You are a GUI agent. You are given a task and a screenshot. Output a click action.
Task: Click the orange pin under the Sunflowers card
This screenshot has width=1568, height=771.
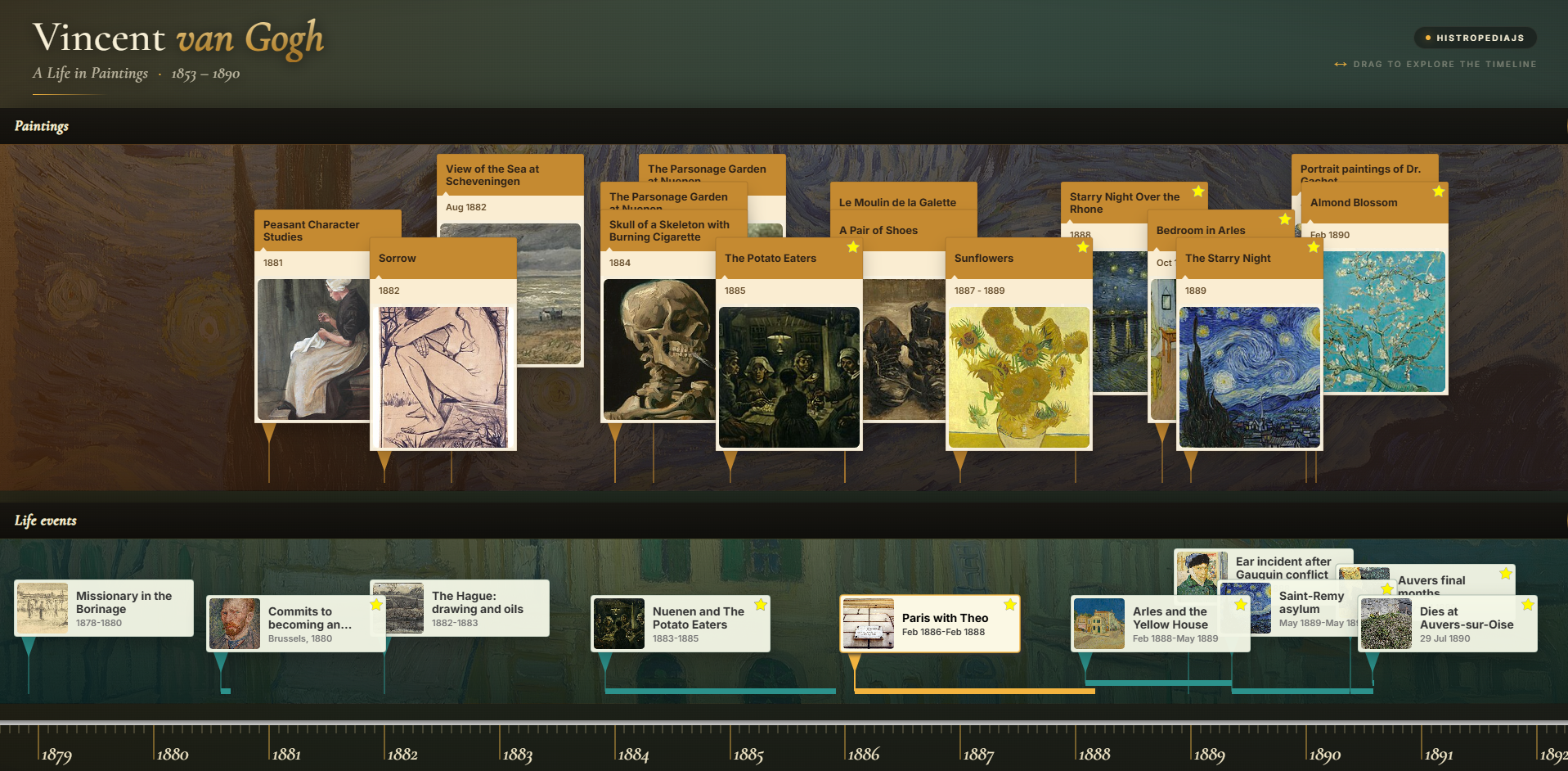pos(960,461)
